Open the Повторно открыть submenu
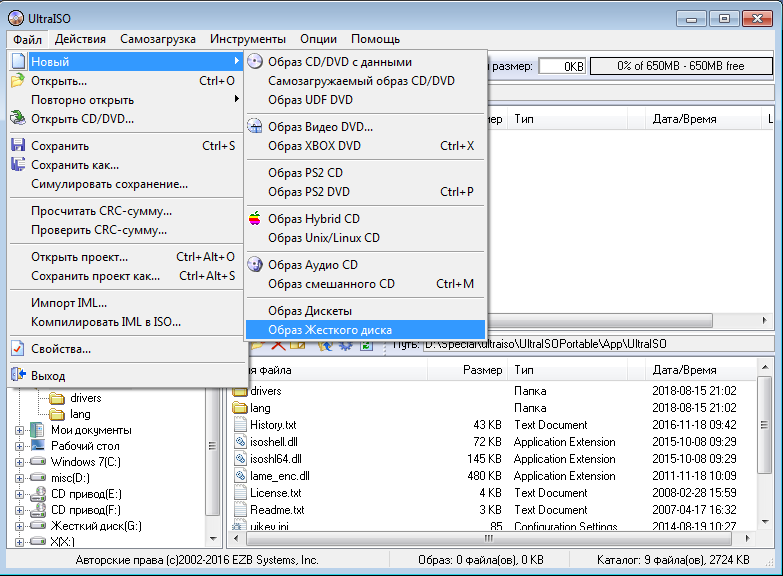783x576 pixels. click(126, 99)
